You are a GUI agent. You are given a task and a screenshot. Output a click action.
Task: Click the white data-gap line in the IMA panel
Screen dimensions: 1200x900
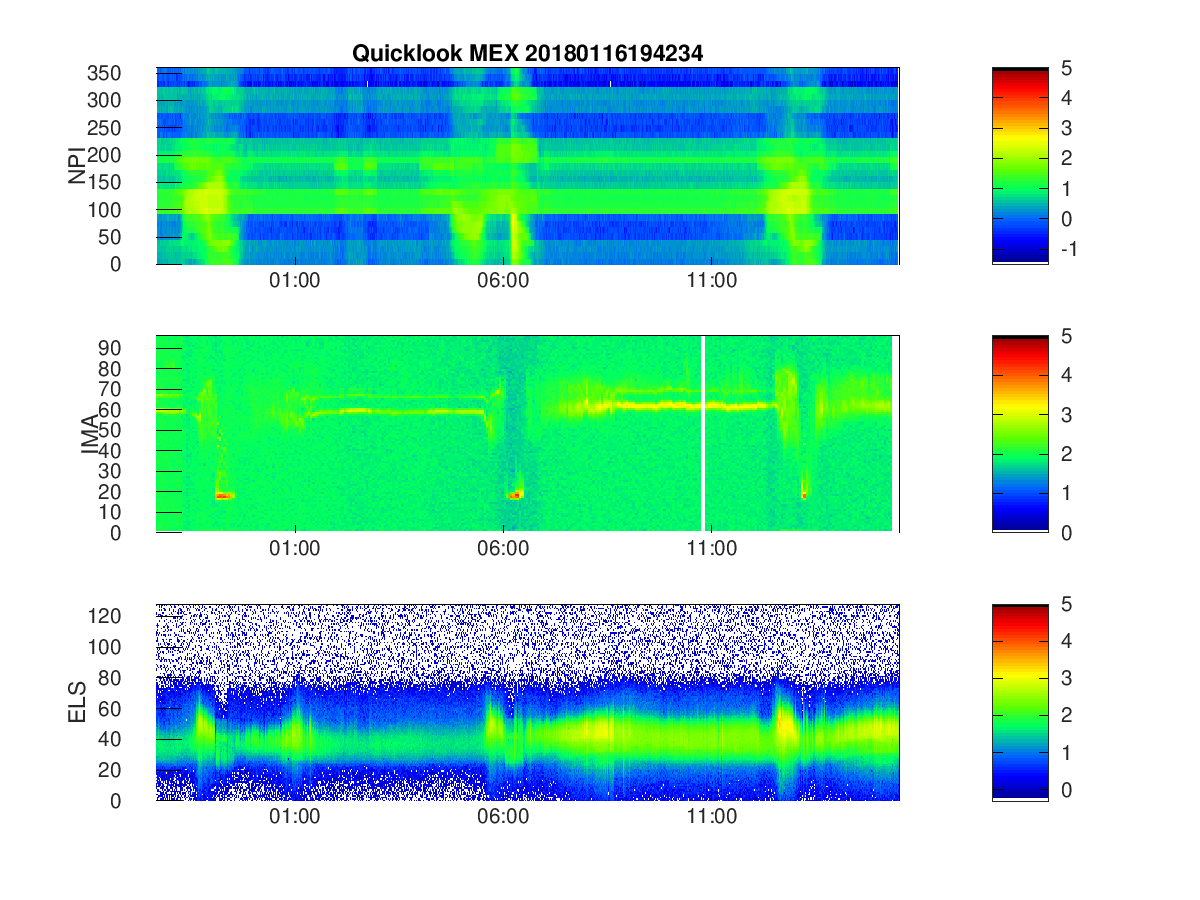(x=703, y=434)
